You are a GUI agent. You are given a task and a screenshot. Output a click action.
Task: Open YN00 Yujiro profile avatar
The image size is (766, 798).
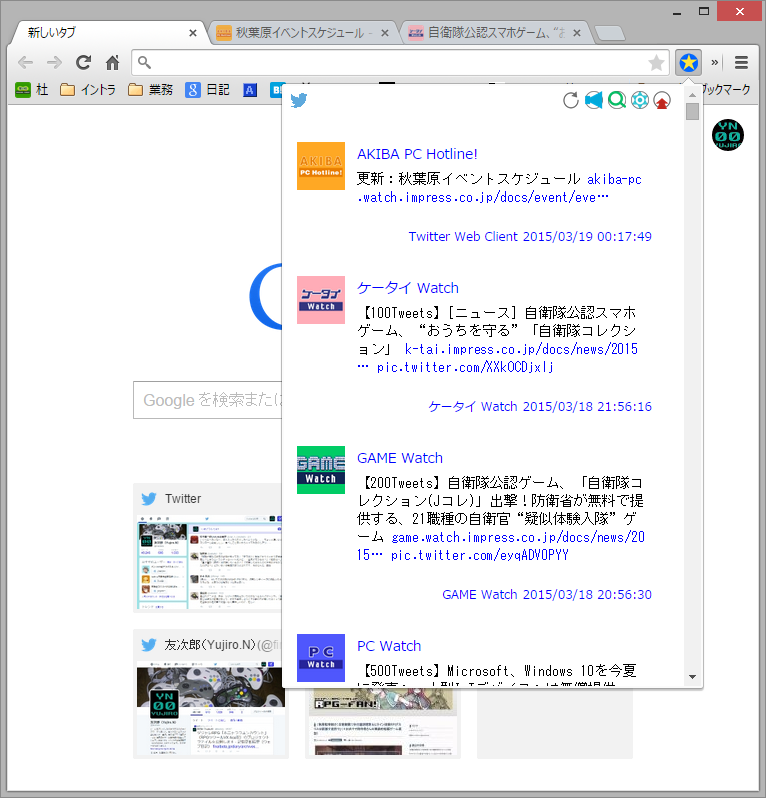coord(728,135)
